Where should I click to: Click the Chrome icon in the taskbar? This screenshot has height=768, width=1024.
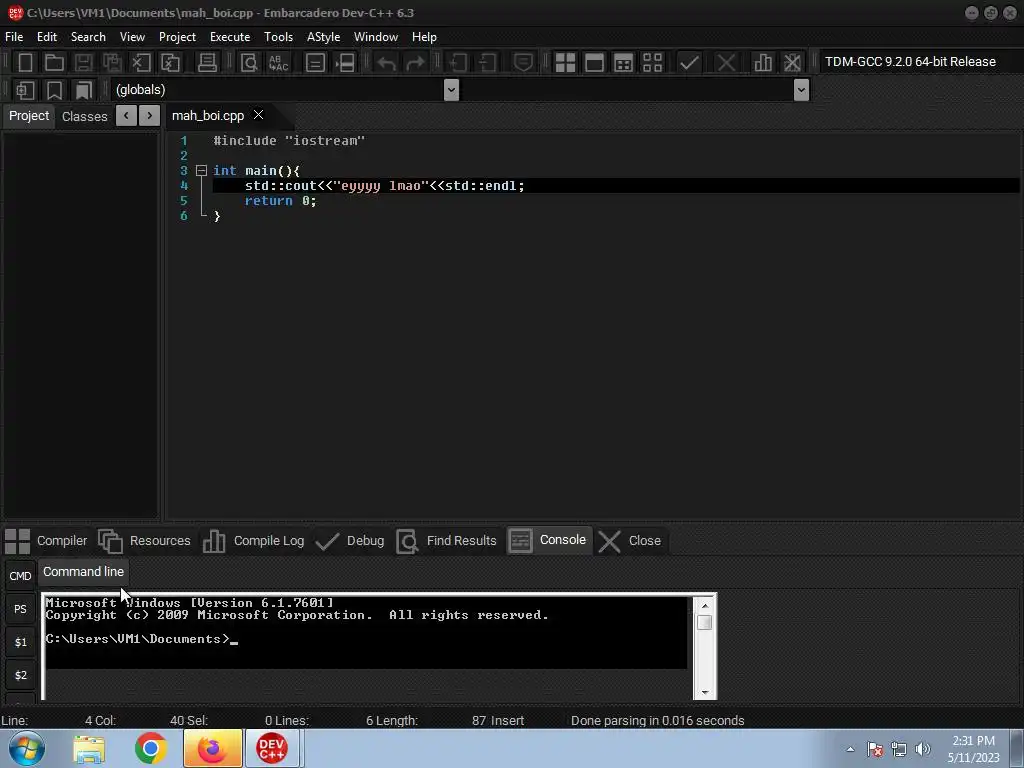coord(151,748)
